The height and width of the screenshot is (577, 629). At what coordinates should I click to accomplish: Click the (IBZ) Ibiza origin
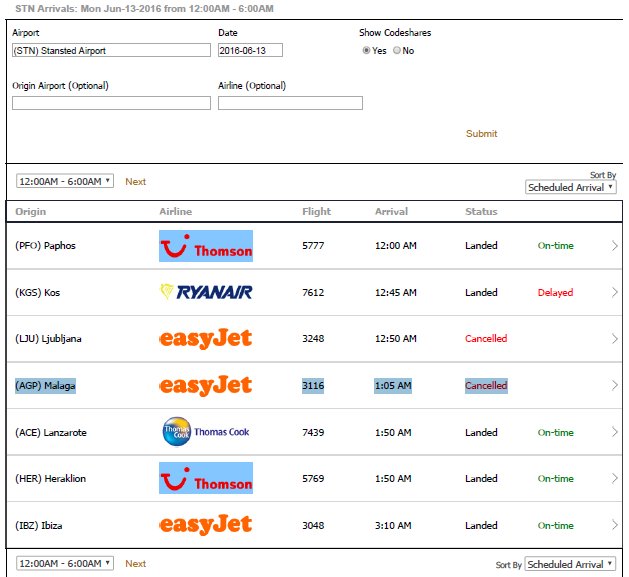pyautogui.click(x=39, y=525)
